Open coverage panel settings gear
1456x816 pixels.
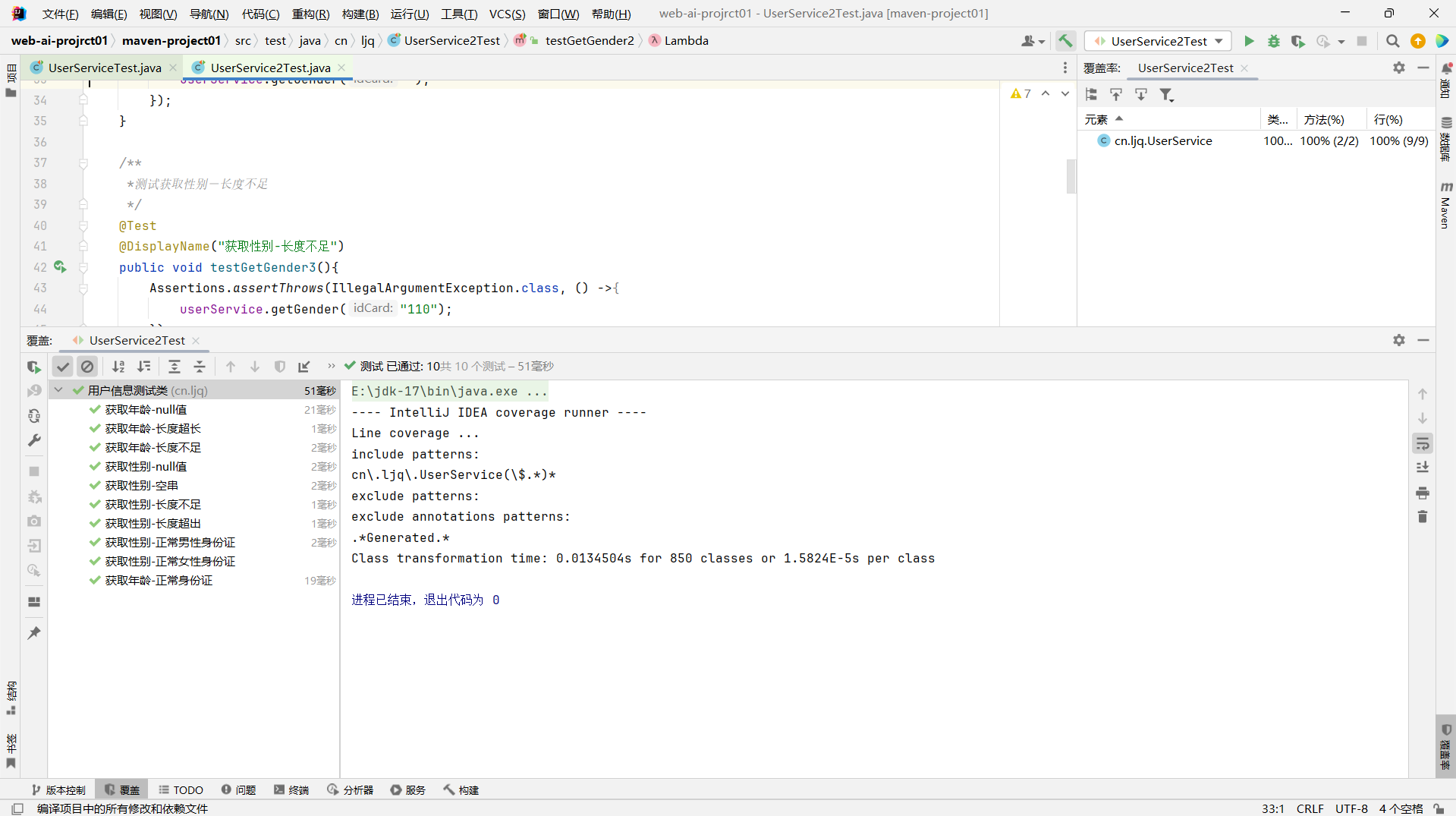pyautogui.click(x=1399, y=68)
